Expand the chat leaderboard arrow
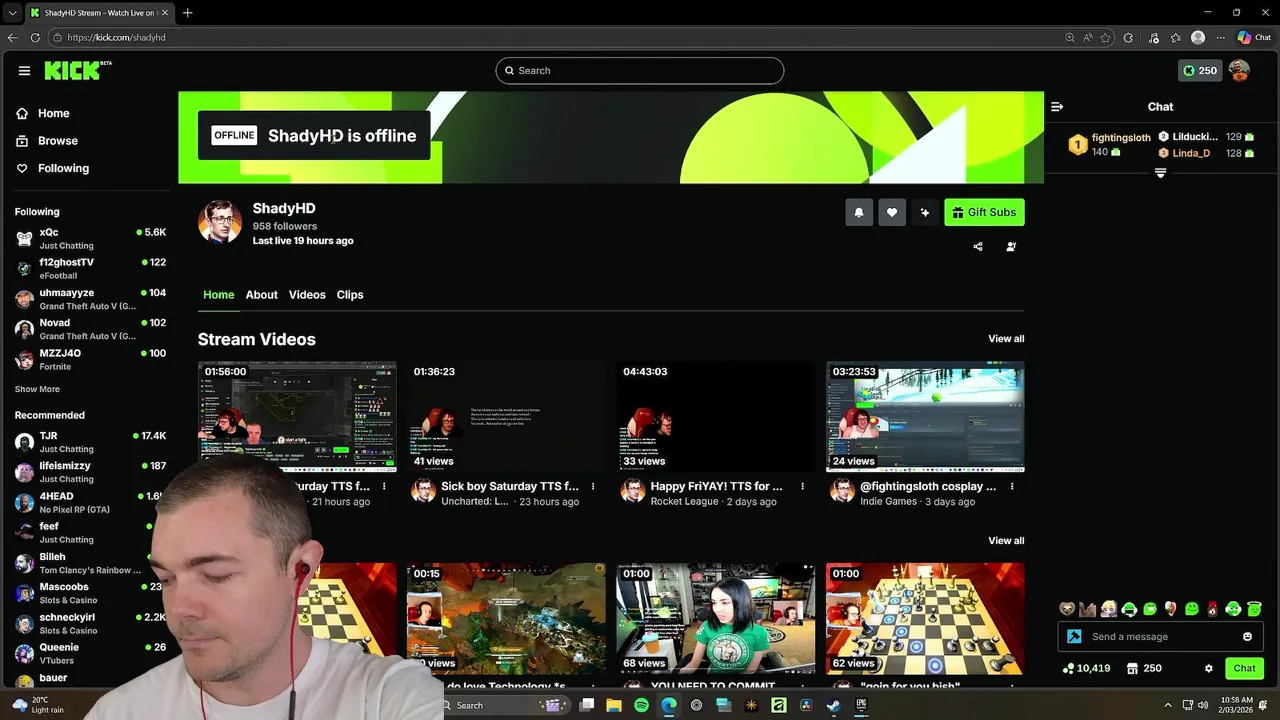This screenshot has height=720, width=1280. click(1160, 173)
